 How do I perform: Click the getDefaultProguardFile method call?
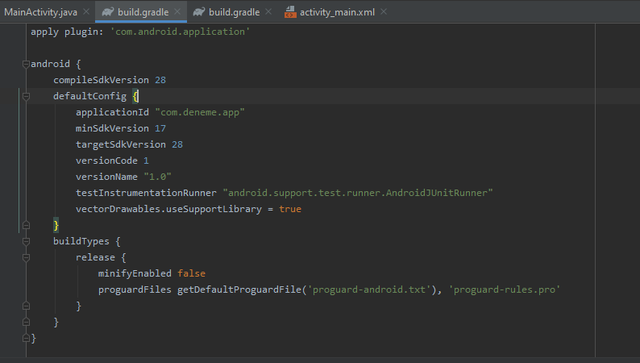[239, 290]
